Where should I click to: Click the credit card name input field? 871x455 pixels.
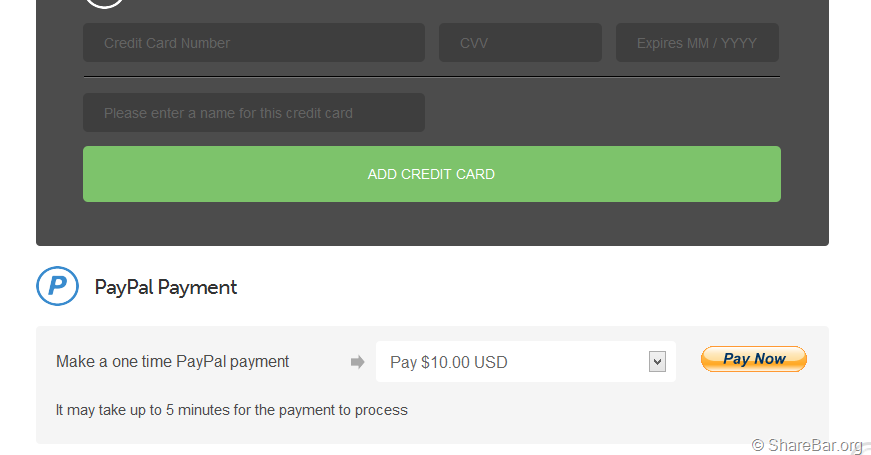pyautogui.click(x=253, y=113)
